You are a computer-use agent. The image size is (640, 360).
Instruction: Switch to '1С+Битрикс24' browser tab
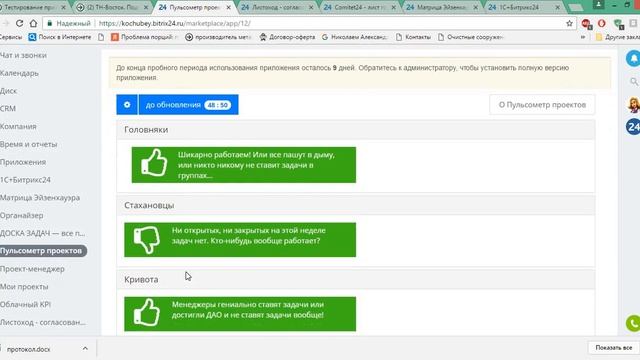[524, 7]
